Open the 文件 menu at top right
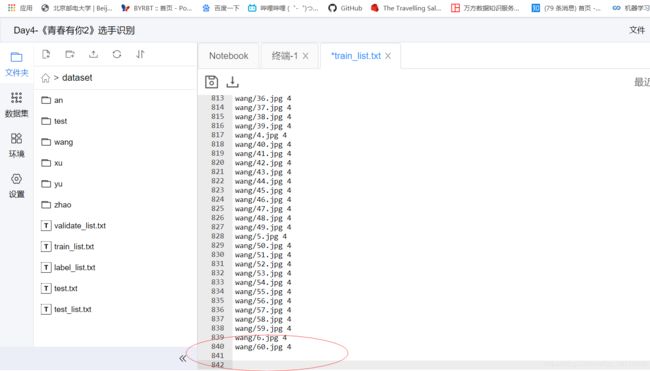650x371 pixels. tap(637, 30)
